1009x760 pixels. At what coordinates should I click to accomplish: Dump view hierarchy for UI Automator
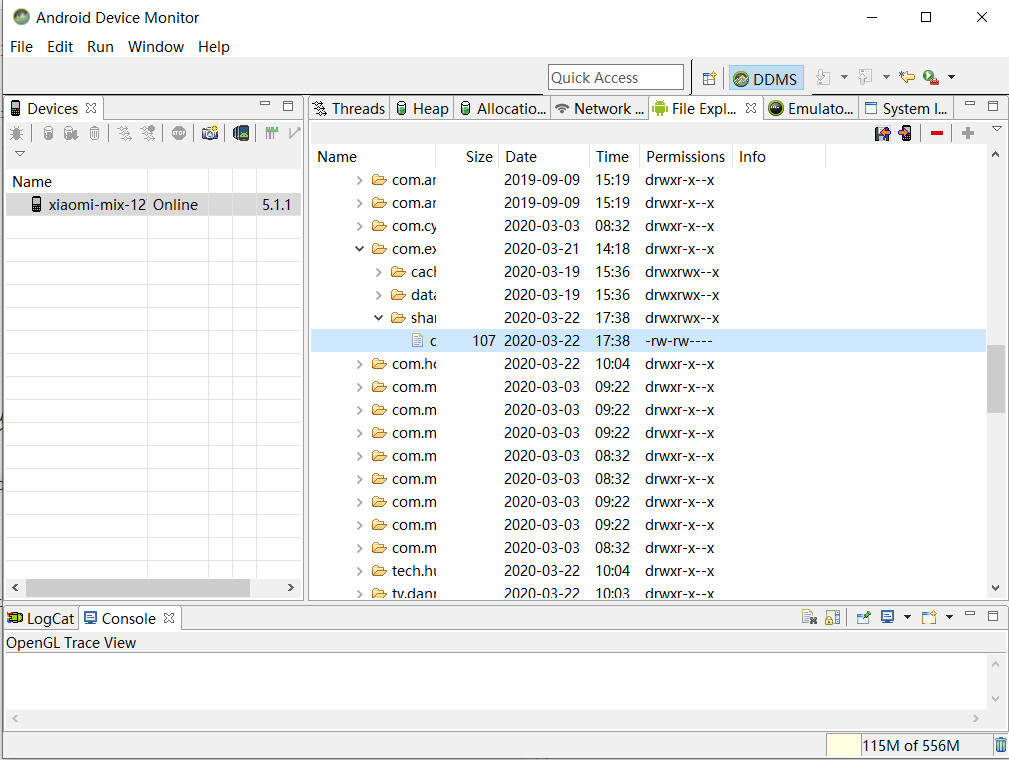[x=241, y=133]
